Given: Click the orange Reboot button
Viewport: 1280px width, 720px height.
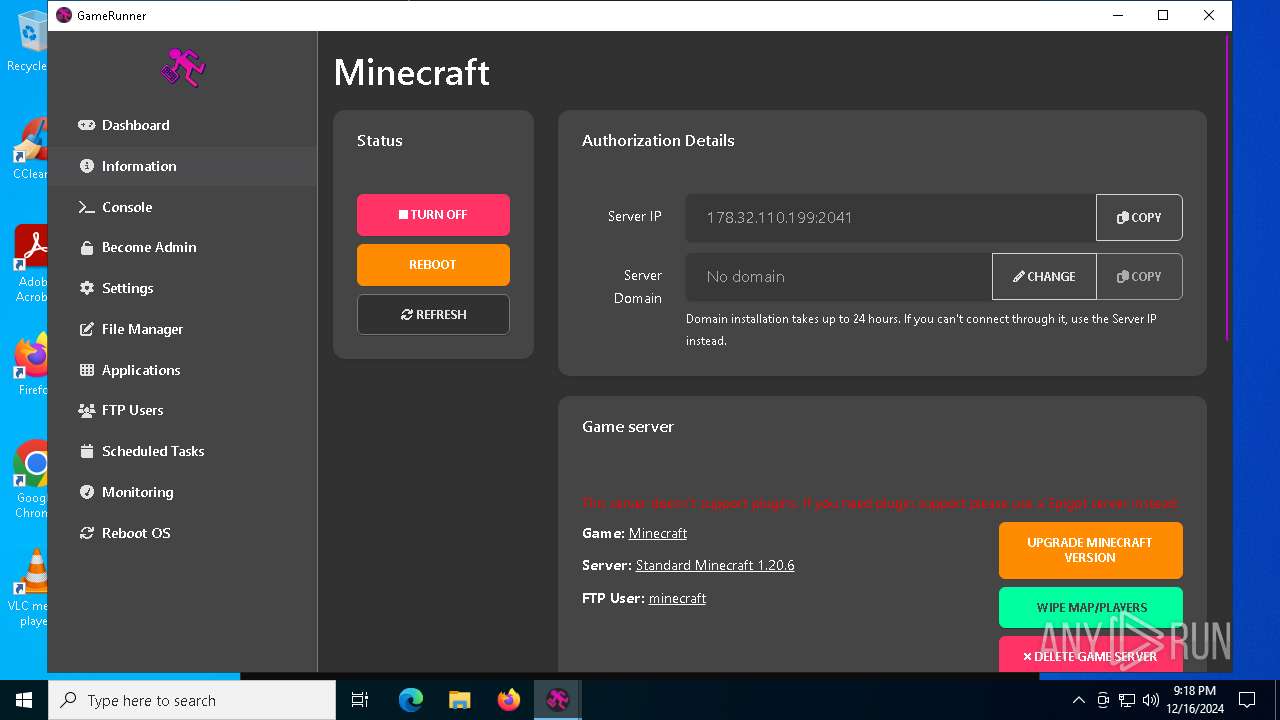Looking at the screenshot, I should [x=433, y=265].
